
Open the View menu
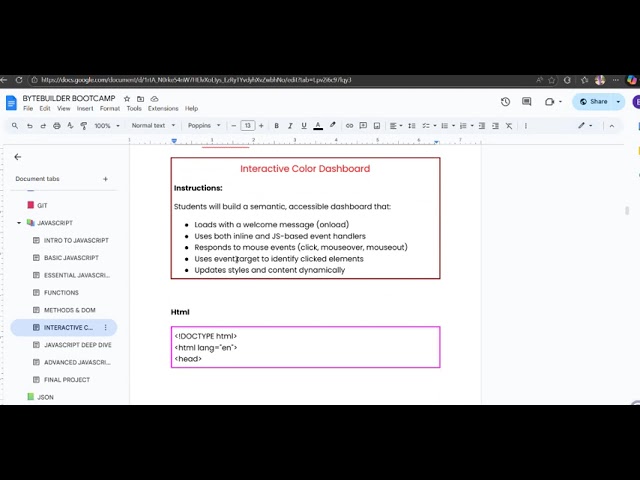[x=63, y=109]
